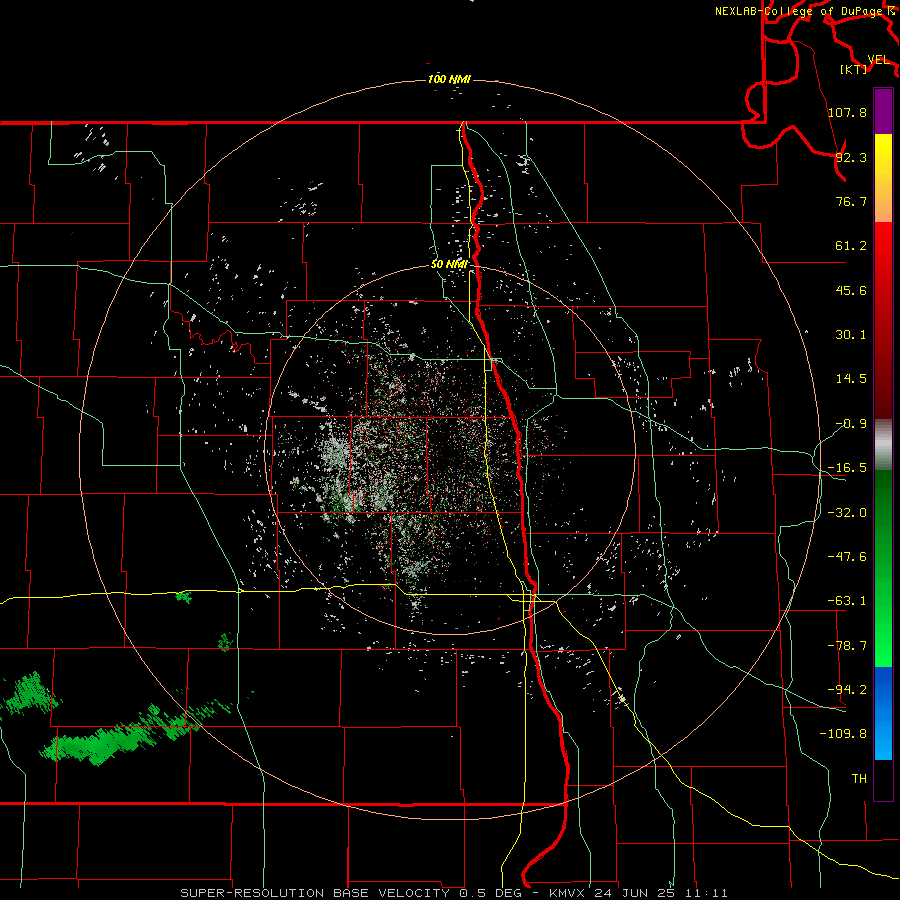The image size is (900, 900).
Task: Click the -16.5 velocity scale value
Action: (847, 468)
